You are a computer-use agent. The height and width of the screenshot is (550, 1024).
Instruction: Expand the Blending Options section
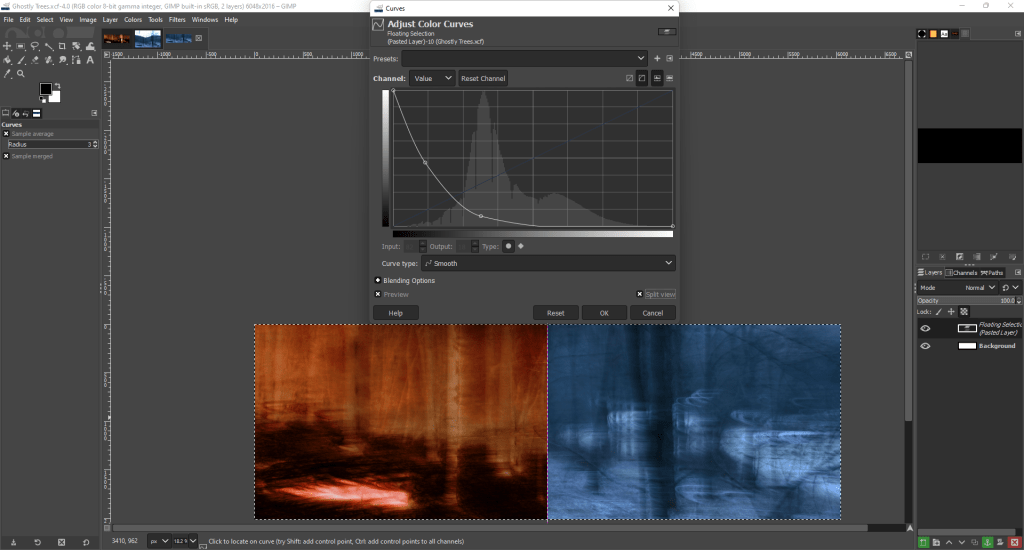point(378,280)
